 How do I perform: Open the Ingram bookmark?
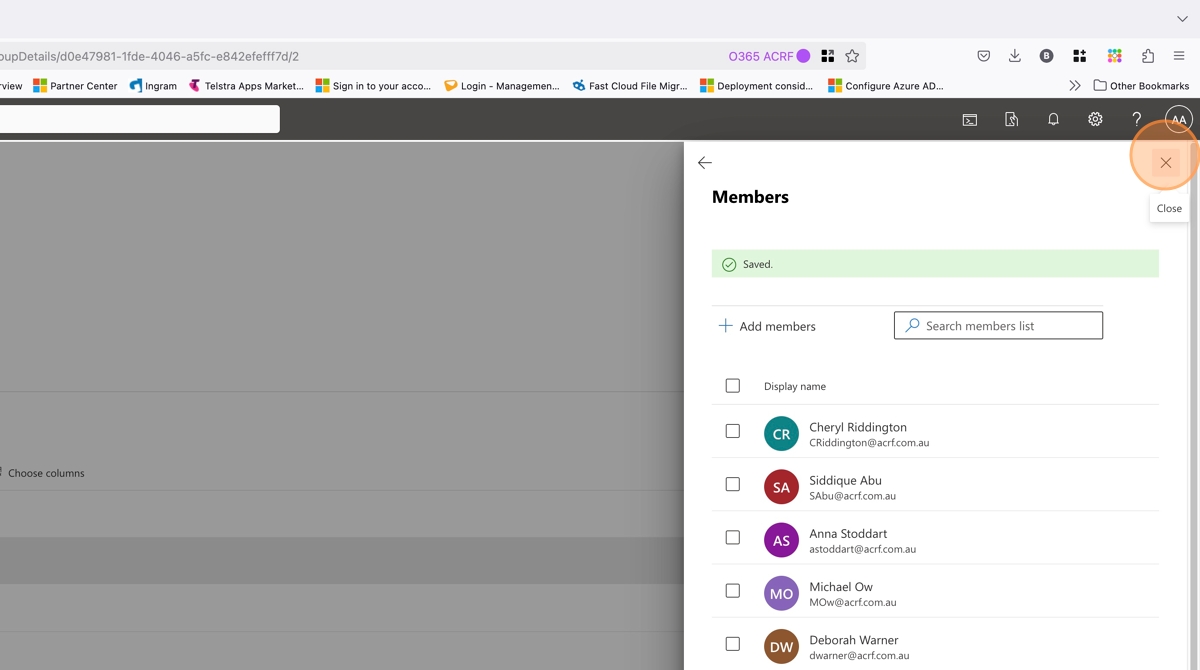(x=153, y=86)
